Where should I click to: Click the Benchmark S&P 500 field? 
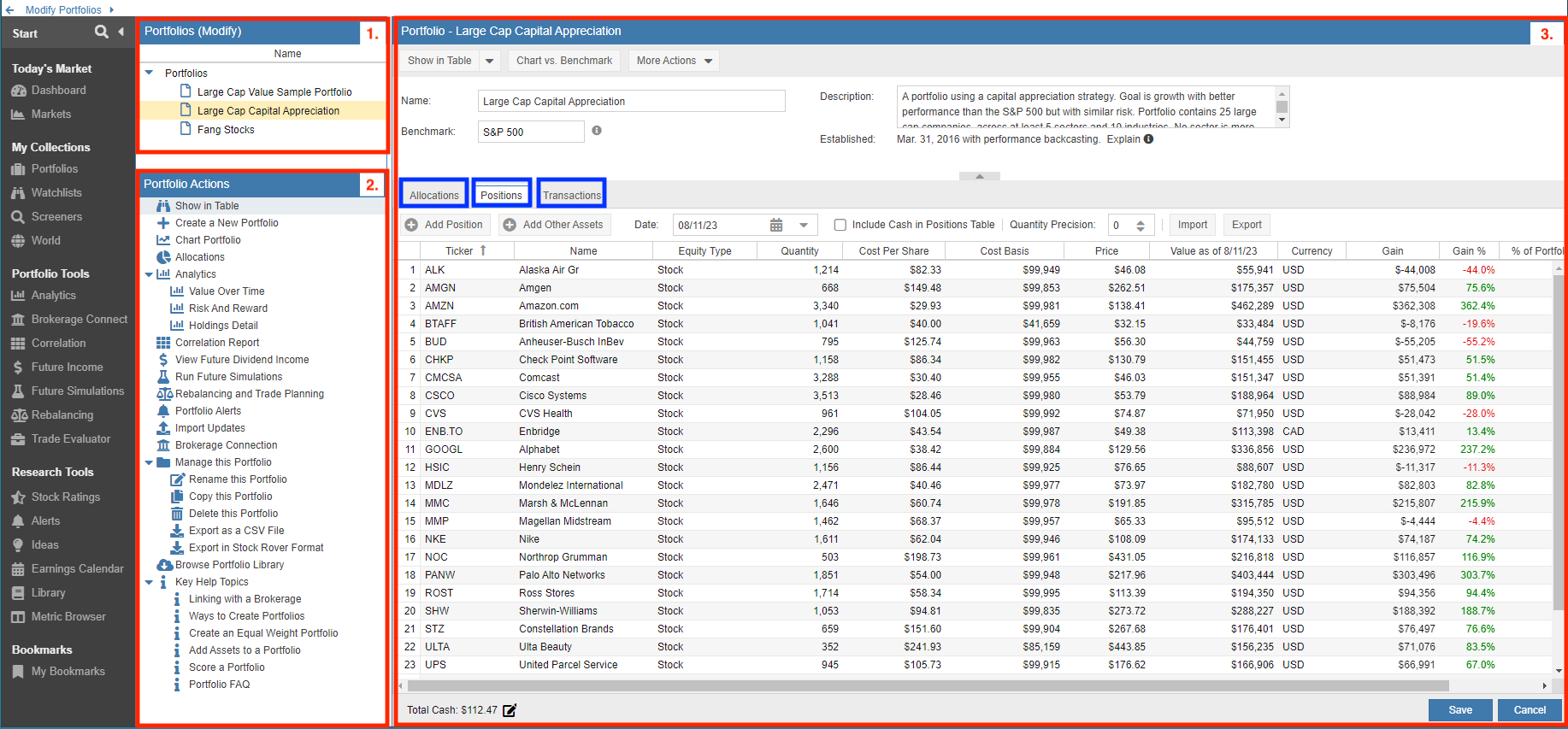[x=531, y=132]
